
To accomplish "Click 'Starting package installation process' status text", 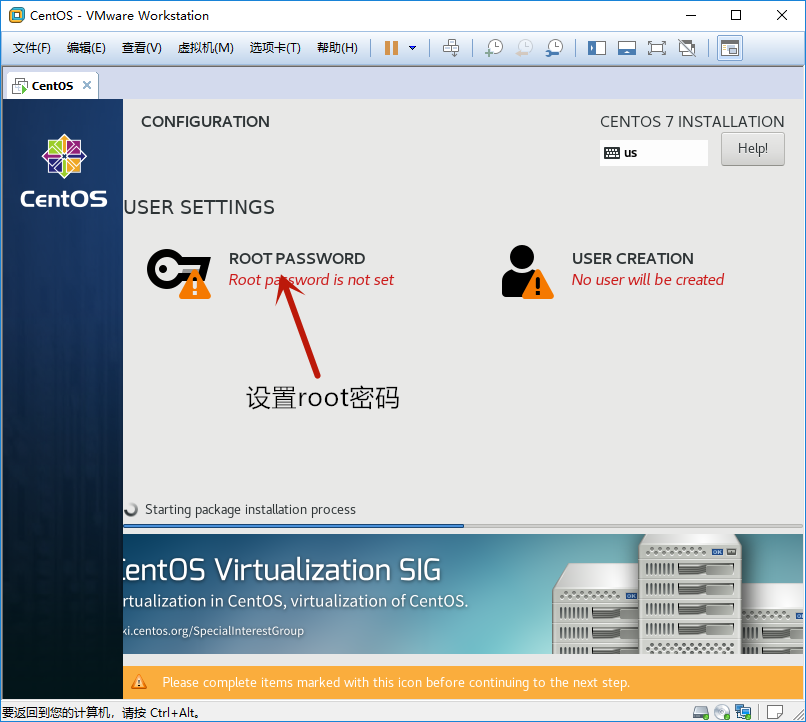I will 250,509.
